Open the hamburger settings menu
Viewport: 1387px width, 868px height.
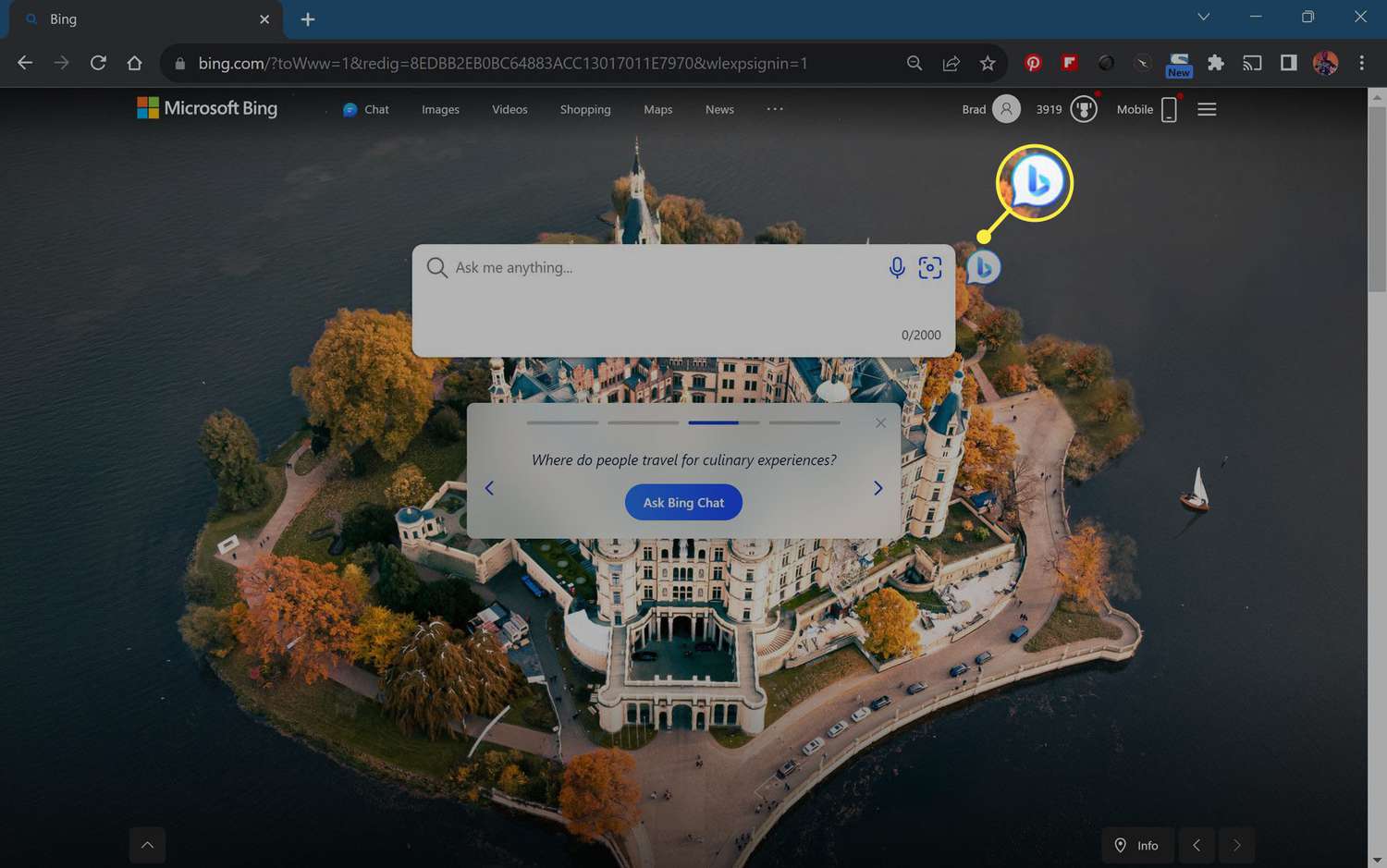pyautogui.click(x=1207, y=109)
